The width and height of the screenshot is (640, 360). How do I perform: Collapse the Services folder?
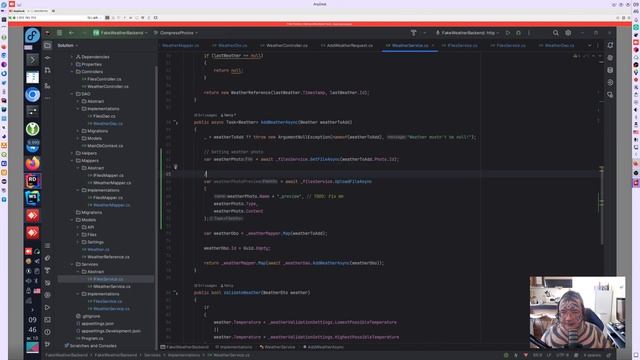pyautogui.click(x=72, y=264)
